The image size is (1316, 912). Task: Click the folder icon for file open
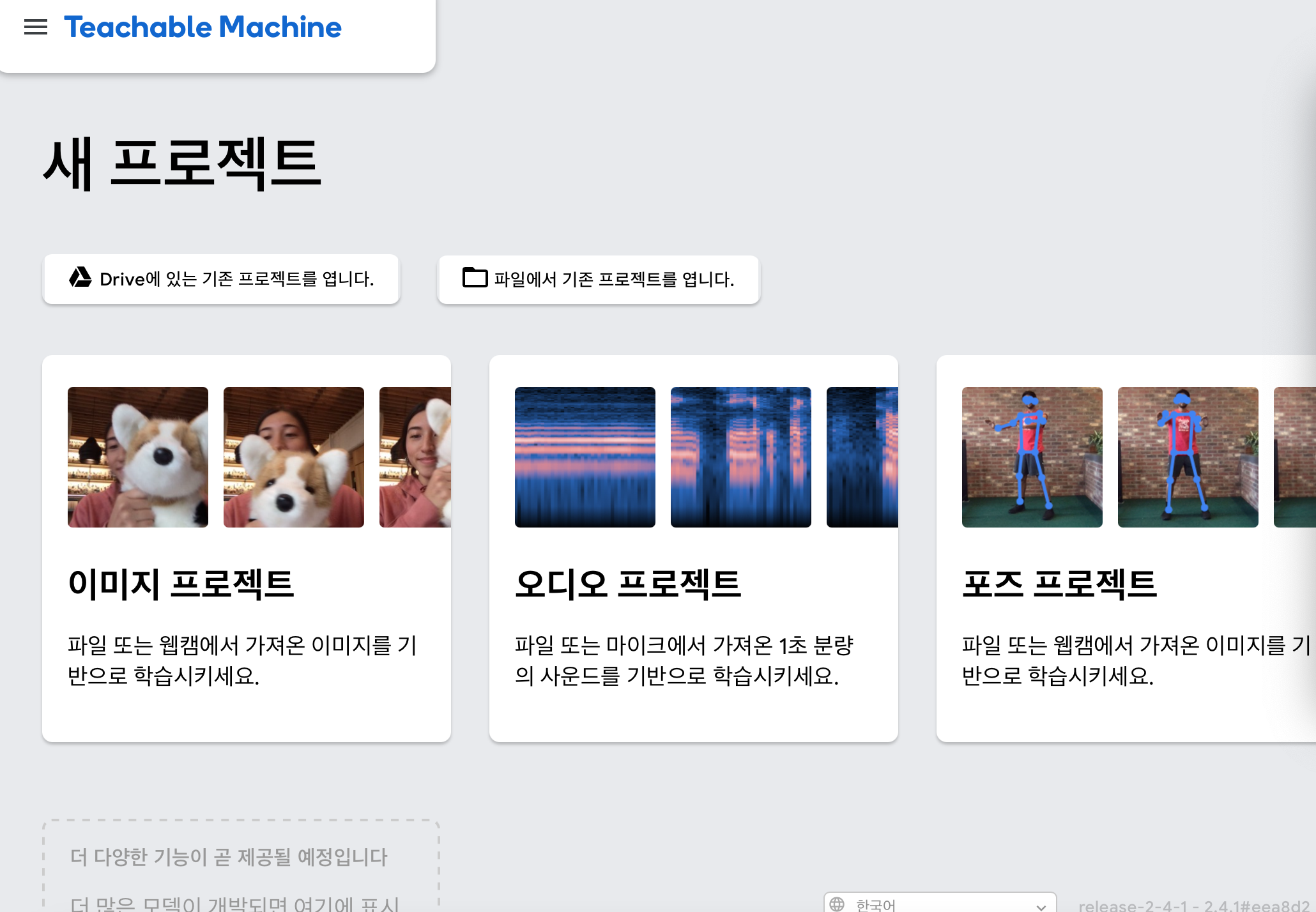(x=475, y=278)
